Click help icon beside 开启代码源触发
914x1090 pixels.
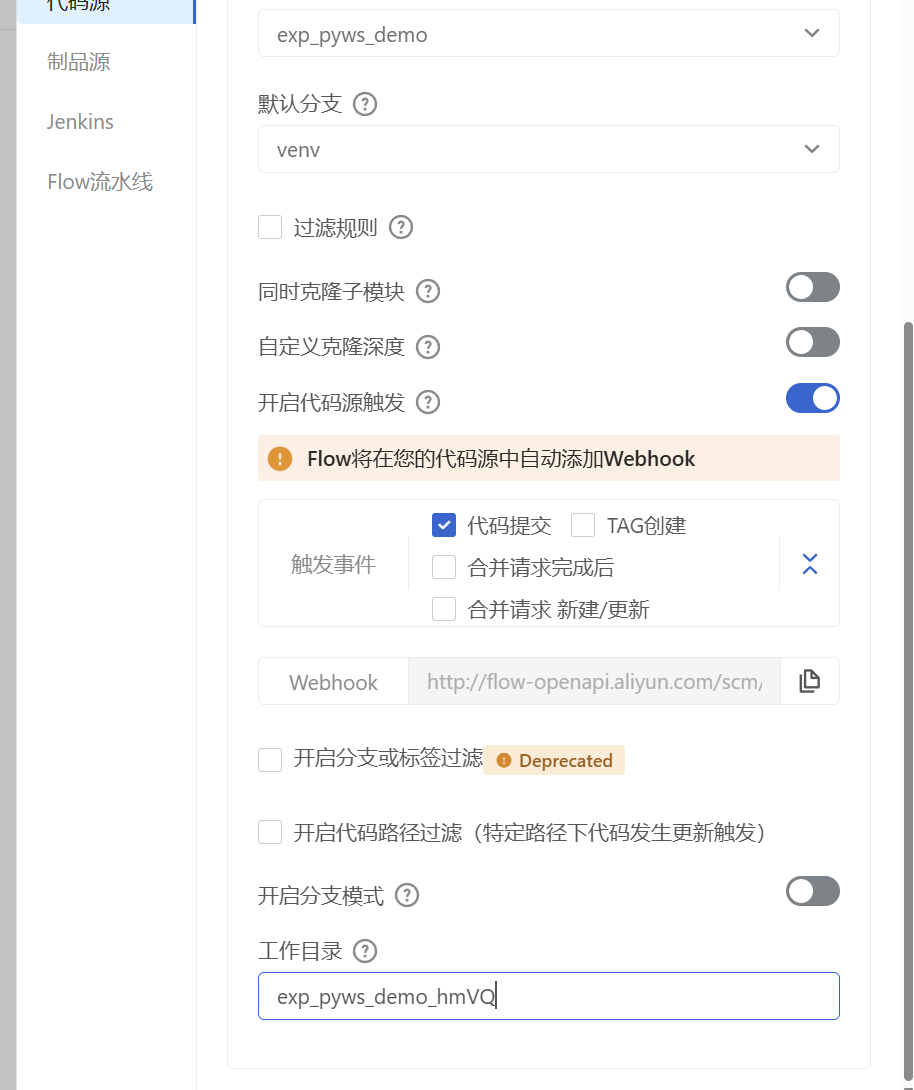tap(428, 402)
